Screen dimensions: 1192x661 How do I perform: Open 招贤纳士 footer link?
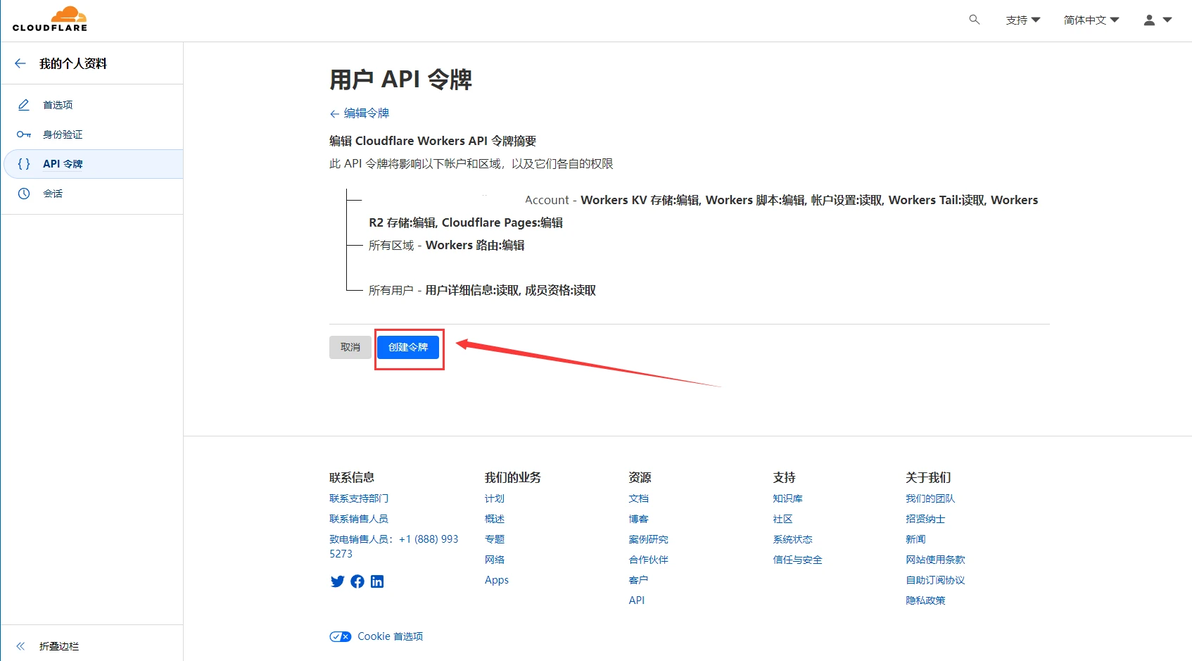[925, 519]
